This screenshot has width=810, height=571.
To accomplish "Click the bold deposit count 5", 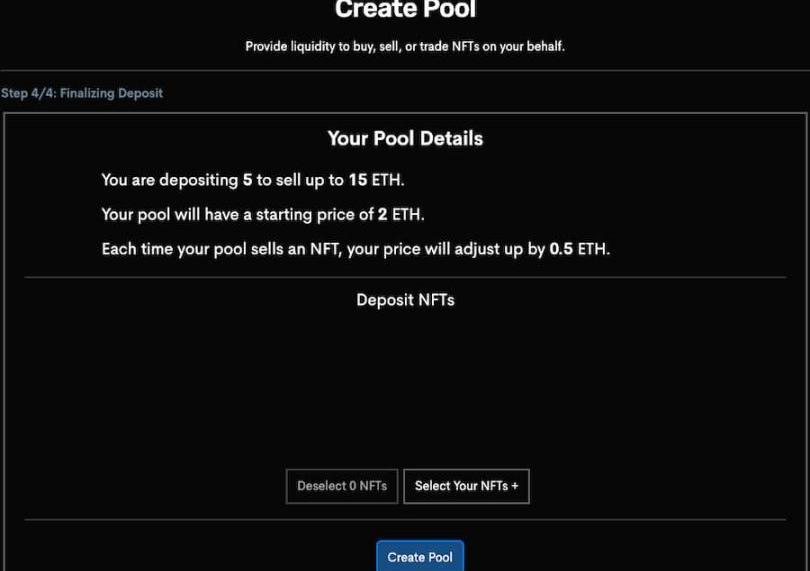I will tap(247, 181).
